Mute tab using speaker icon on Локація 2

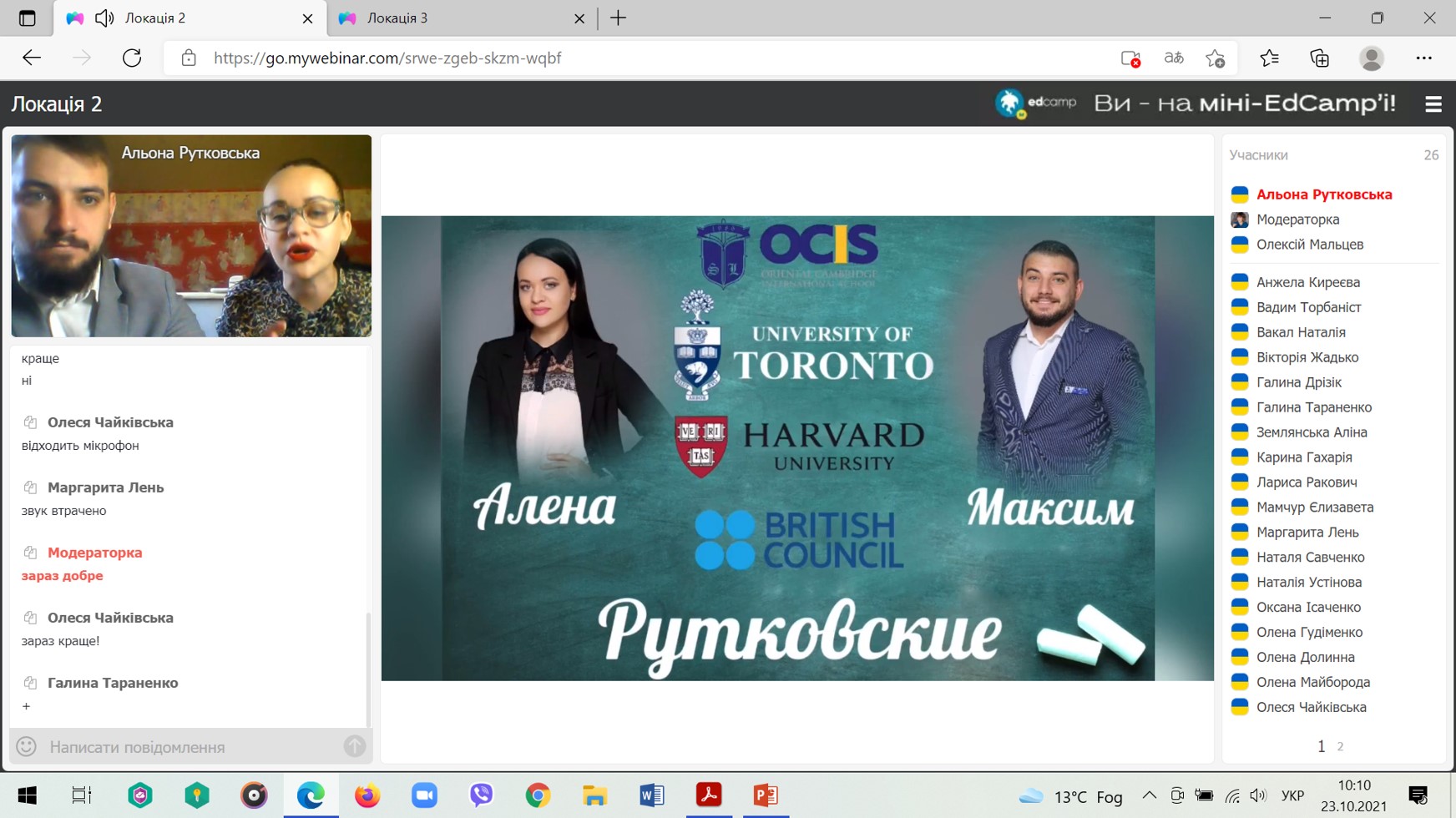click(x=104, y=18)
